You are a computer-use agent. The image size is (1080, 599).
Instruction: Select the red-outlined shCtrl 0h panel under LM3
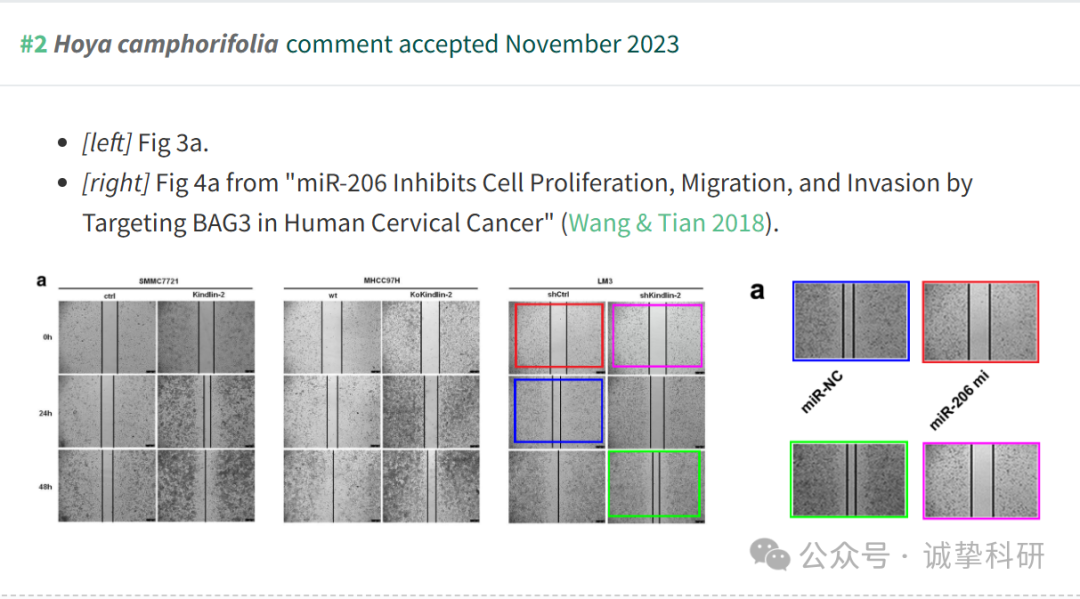pos(559,335)
